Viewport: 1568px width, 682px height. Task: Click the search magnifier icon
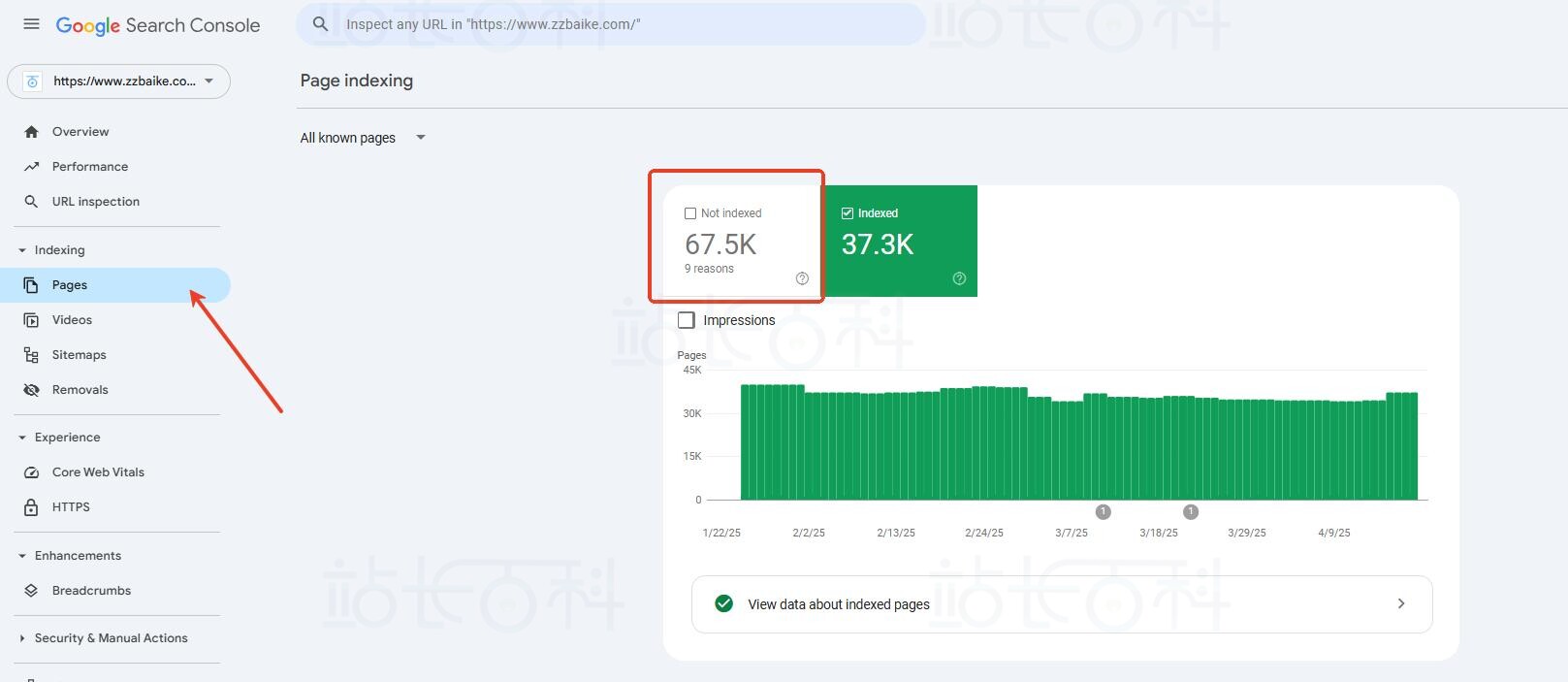click(x=321, y=24)
